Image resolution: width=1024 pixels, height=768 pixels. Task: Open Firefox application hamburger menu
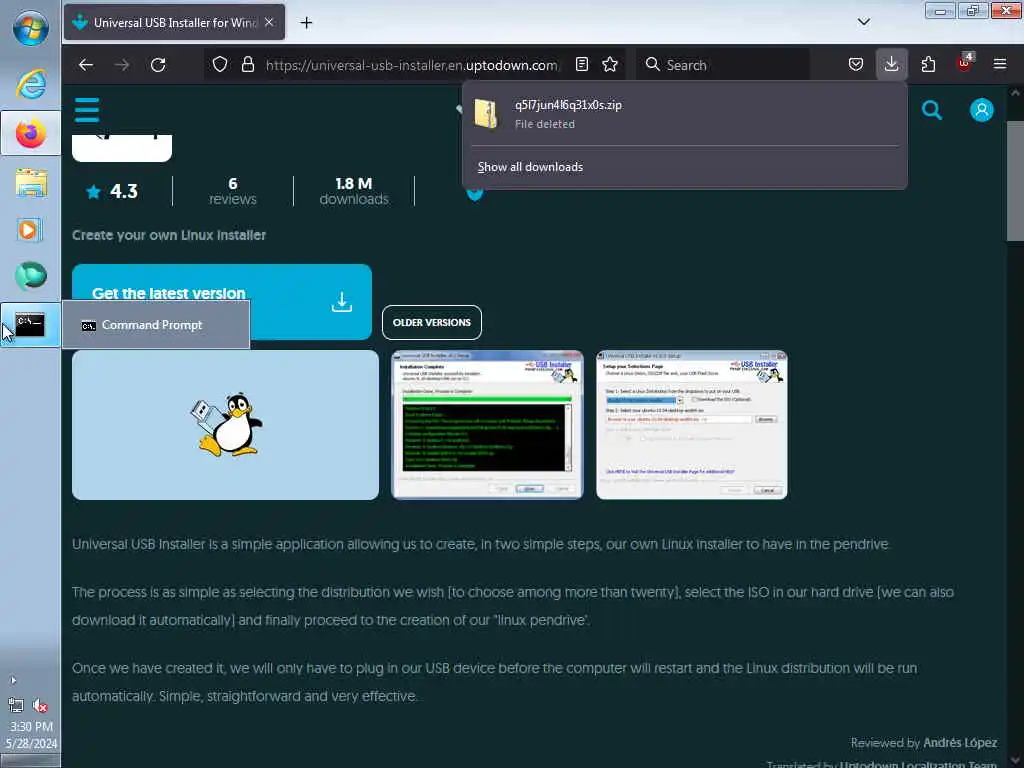tap(1000, 64)
